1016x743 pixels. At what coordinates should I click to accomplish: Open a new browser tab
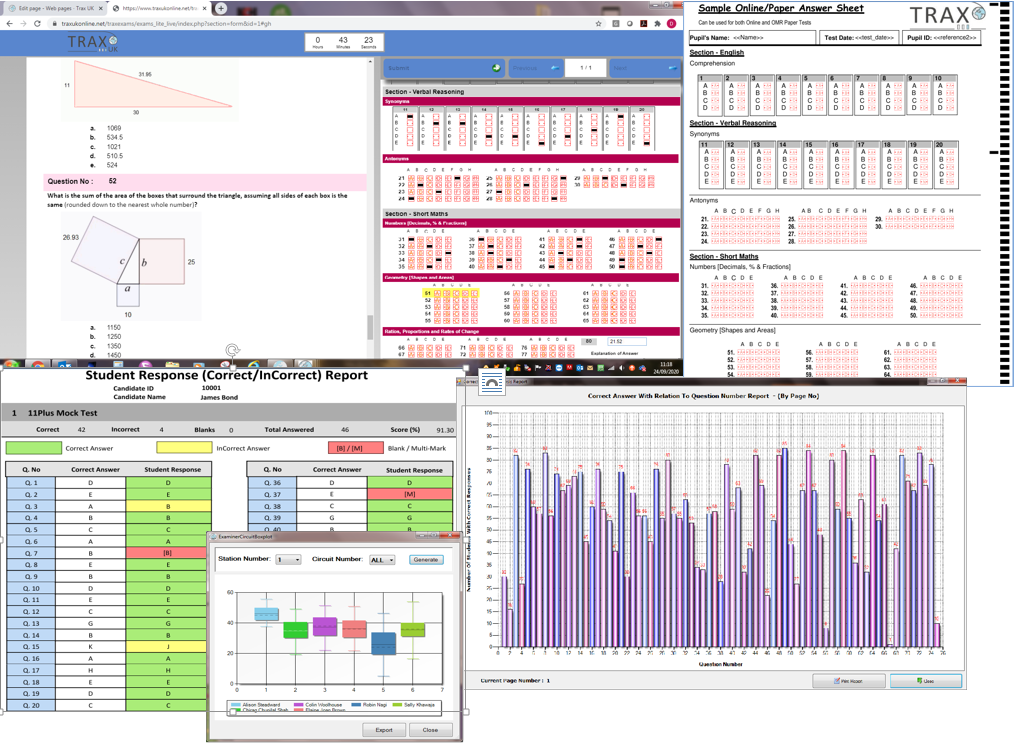click(x=221, y=8)
